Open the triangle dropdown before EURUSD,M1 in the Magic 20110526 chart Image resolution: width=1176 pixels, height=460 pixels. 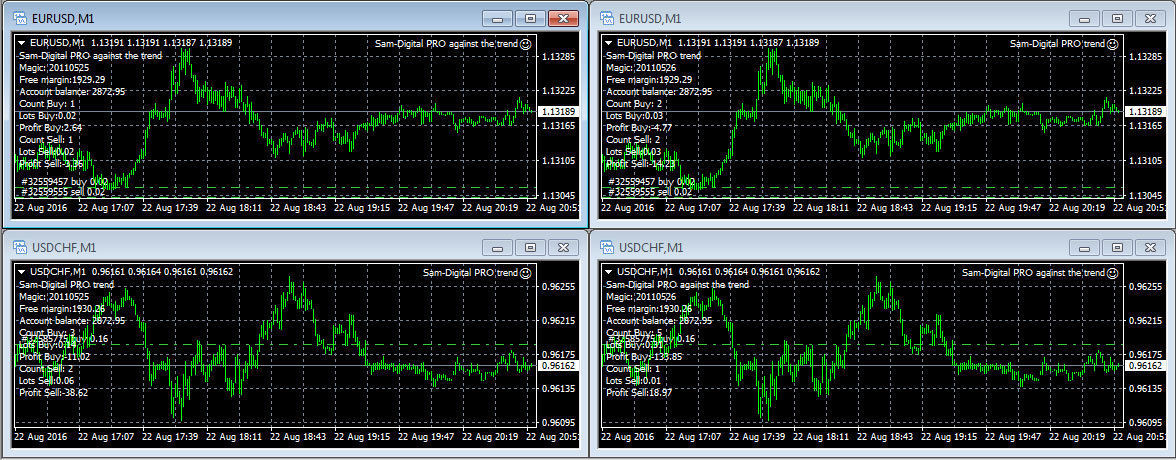[x=608, y=44]
